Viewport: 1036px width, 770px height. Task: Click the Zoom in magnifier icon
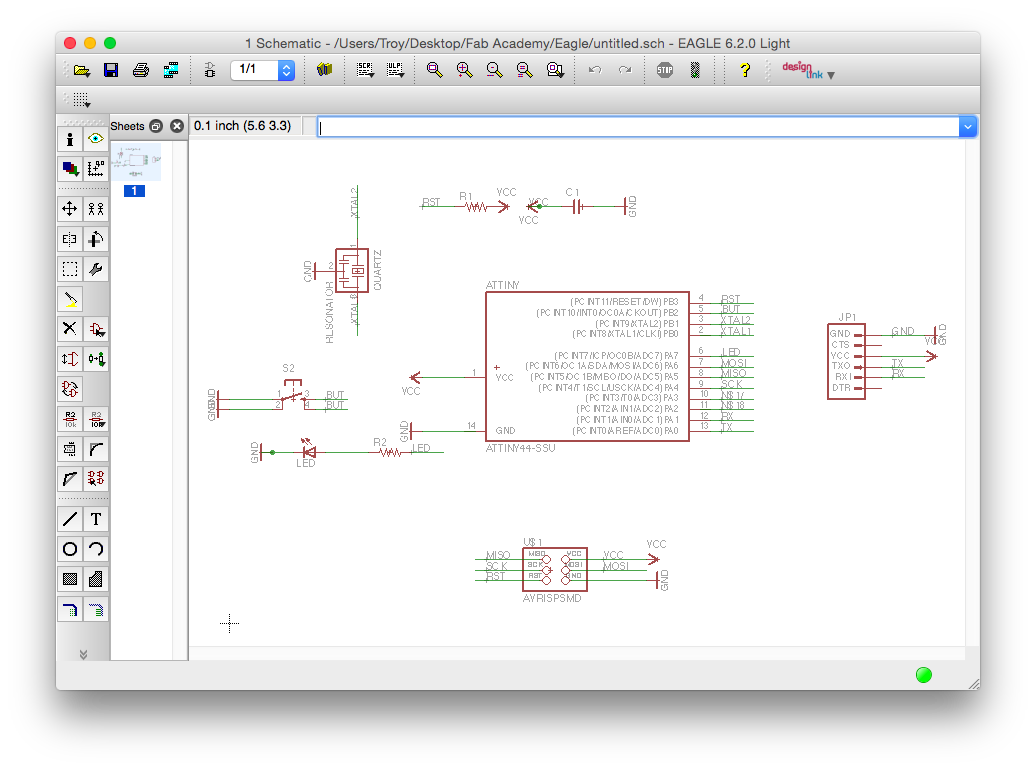(x=464, y=70)
